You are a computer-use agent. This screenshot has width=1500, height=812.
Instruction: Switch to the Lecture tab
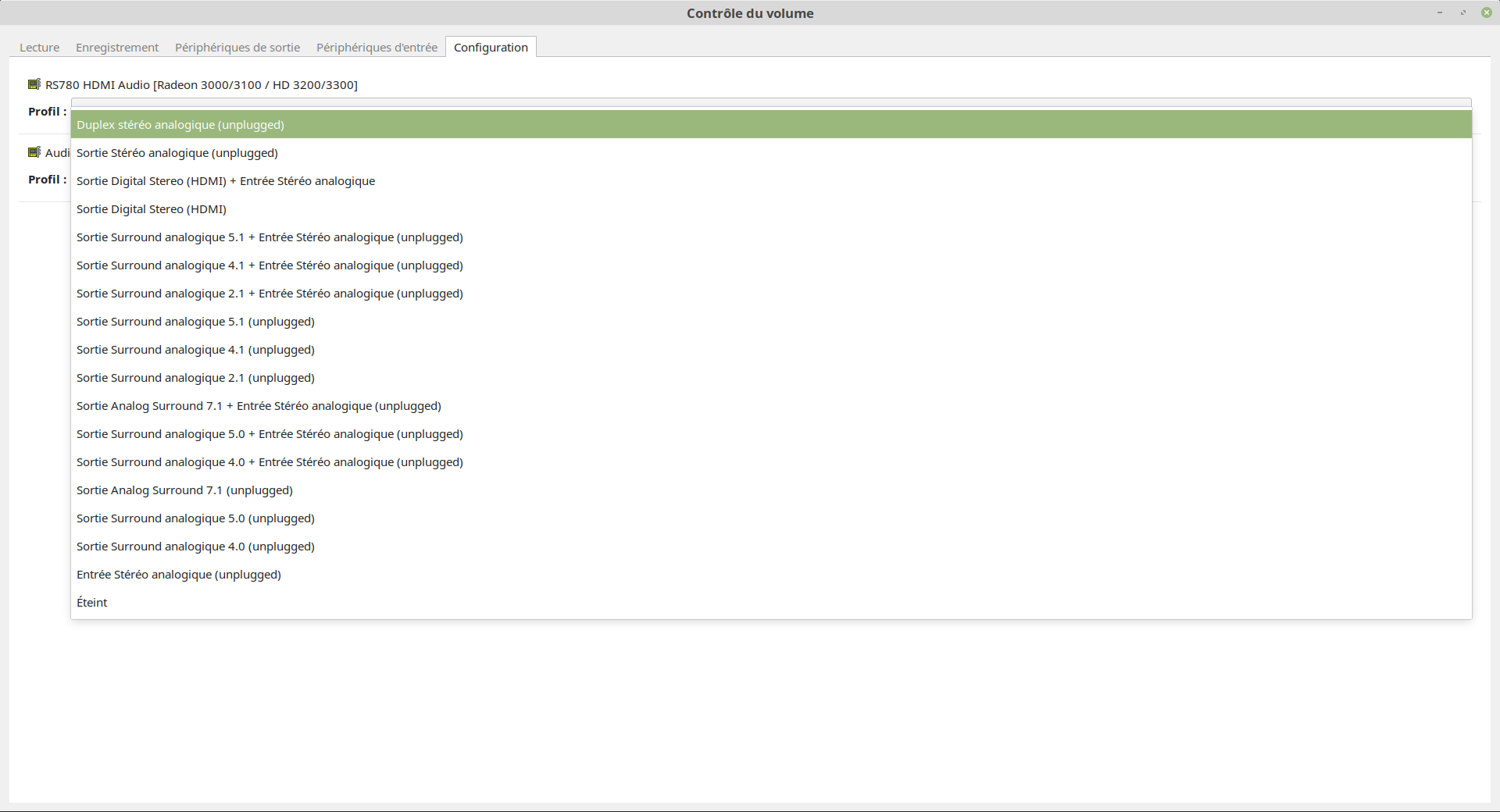click(39, 48)
